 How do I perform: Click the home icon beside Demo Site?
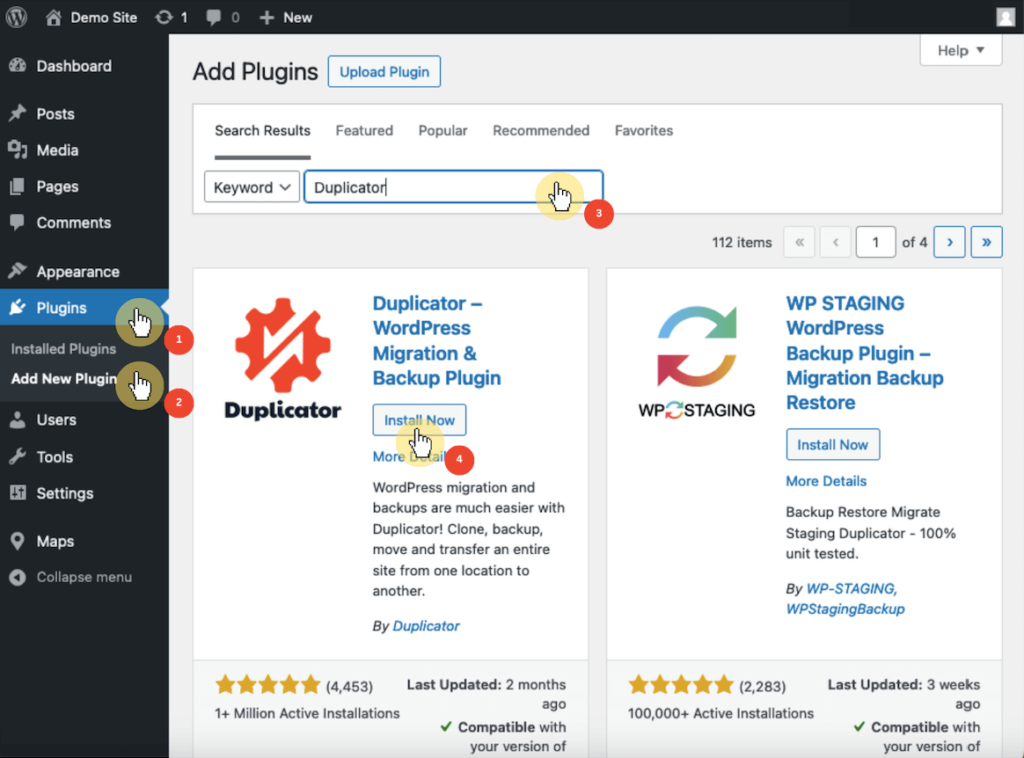54,17
